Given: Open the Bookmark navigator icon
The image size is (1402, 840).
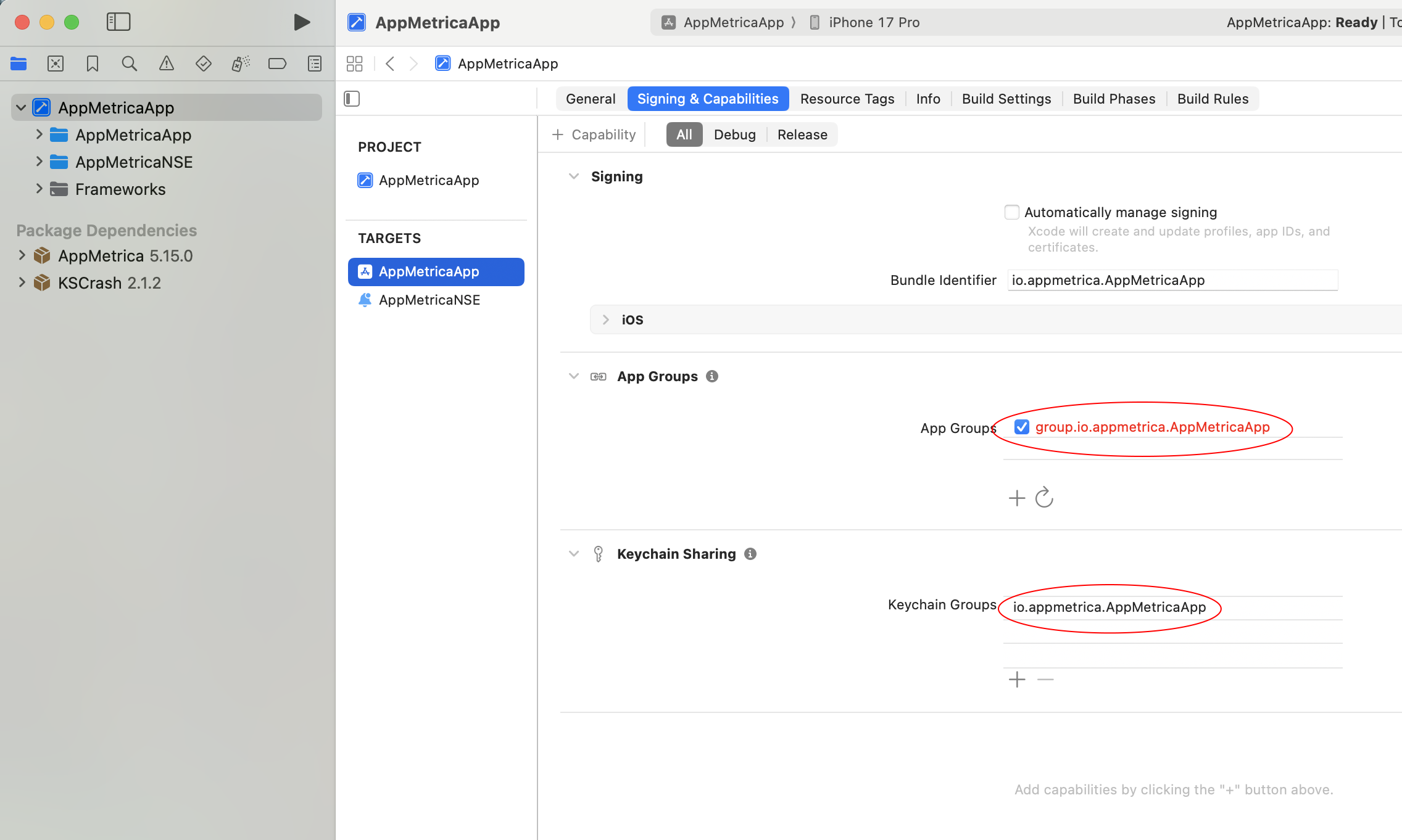Looking at the screenshot, I should click(92, 64).
